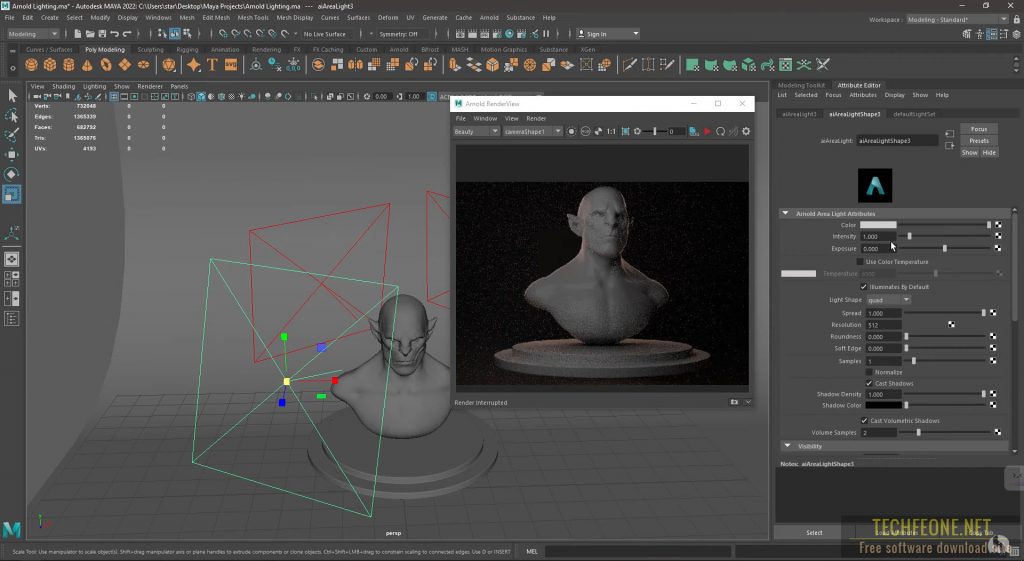This screenshot has height=561, width=1024.
Task: Click the aiAreaLight name field
Action: 897,140
